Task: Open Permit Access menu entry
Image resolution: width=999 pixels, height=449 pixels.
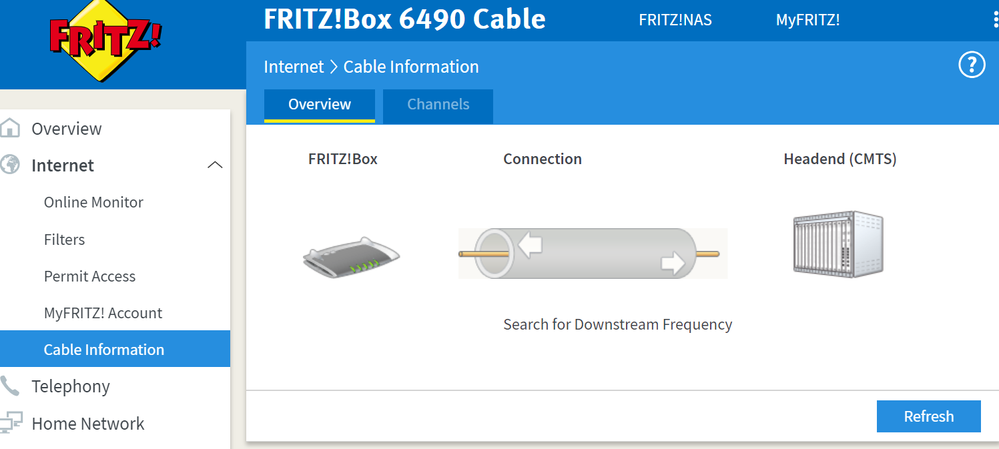Action: click(x=89, y=276)
